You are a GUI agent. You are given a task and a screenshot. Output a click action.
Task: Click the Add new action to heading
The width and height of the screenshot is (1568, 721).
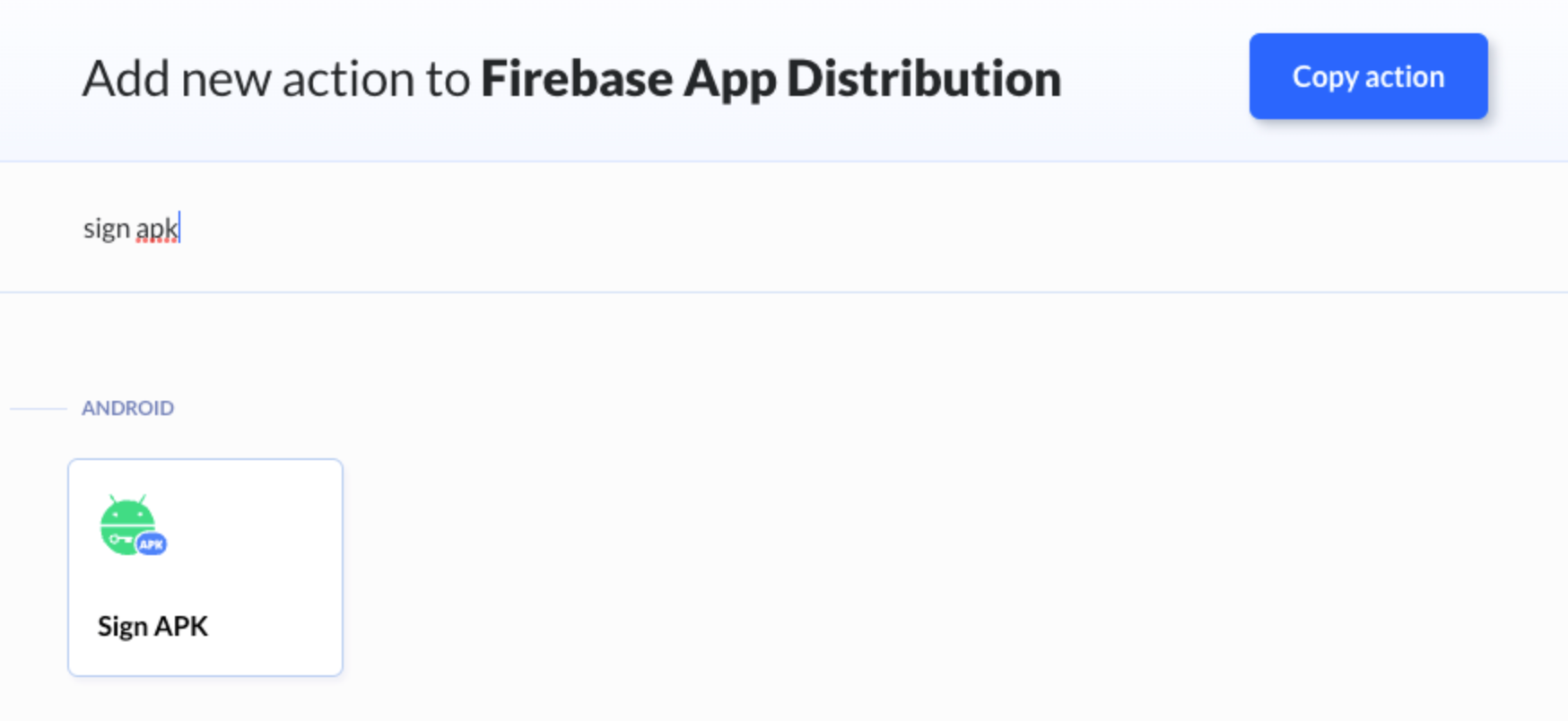click(x=275, y=78)
